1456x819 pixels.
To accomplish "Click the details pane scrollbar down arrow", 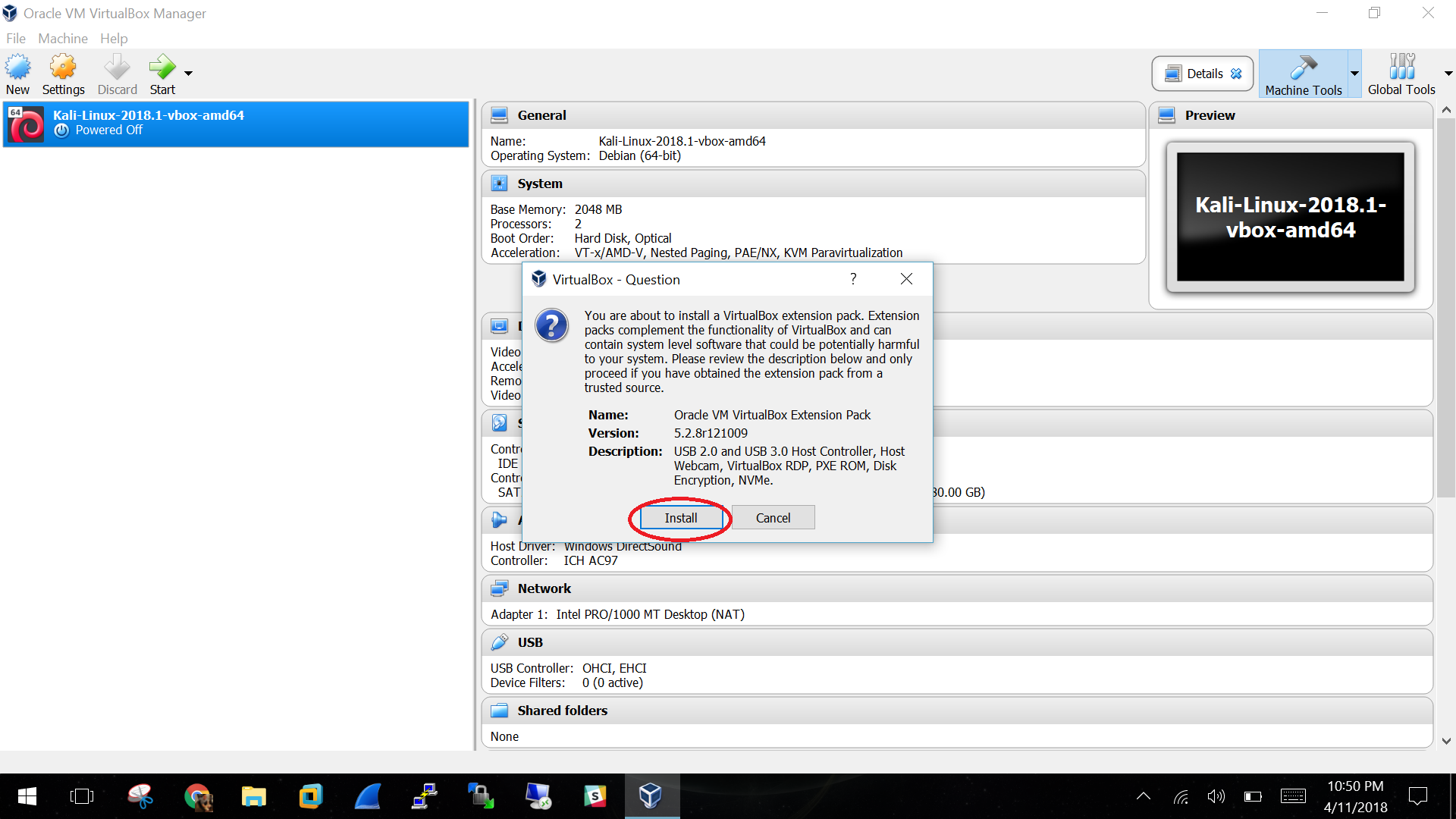I will tap(1445, 741).
